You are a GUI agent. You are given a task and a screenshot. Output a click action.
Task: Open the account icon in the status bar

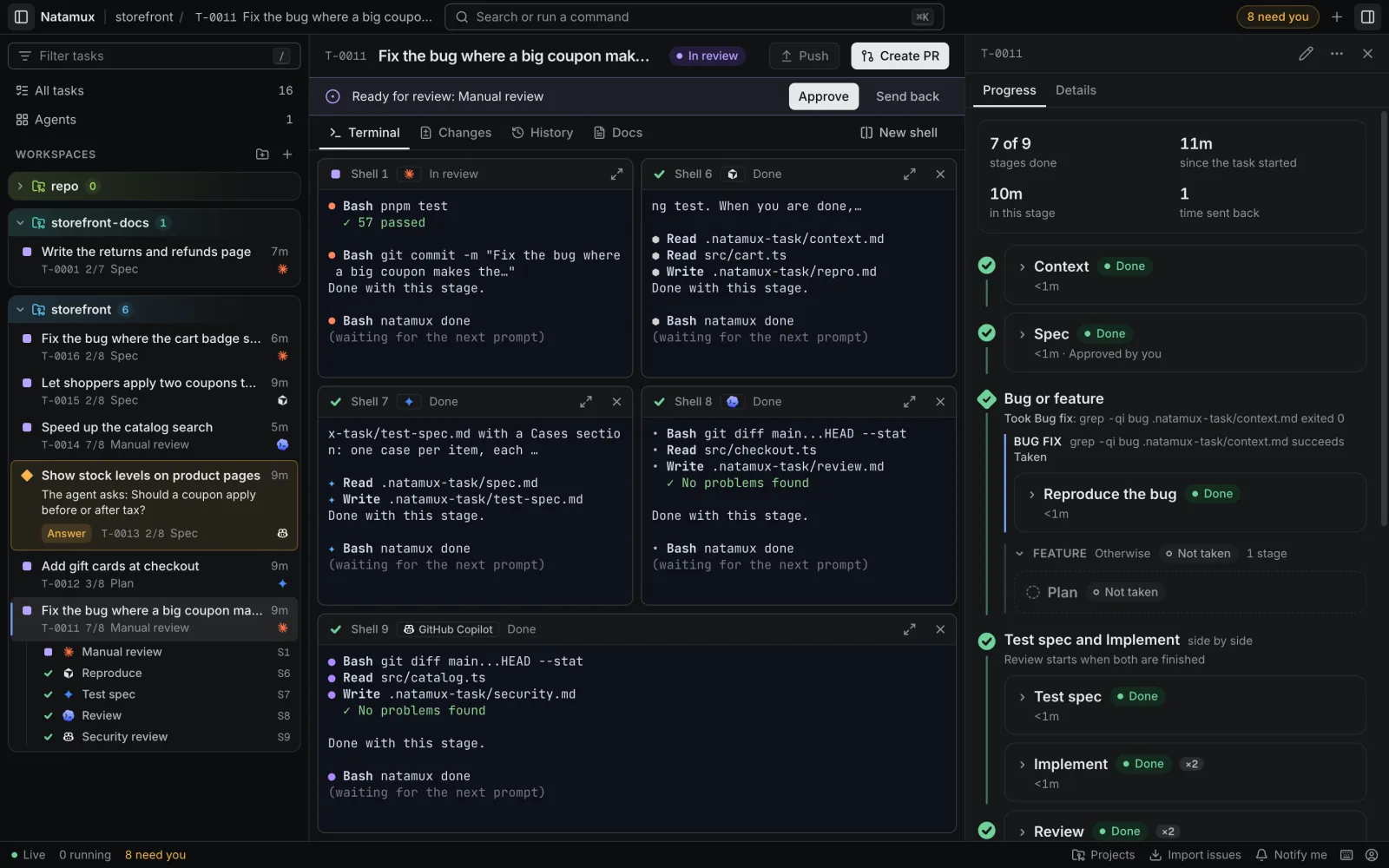pos(1372,855)
